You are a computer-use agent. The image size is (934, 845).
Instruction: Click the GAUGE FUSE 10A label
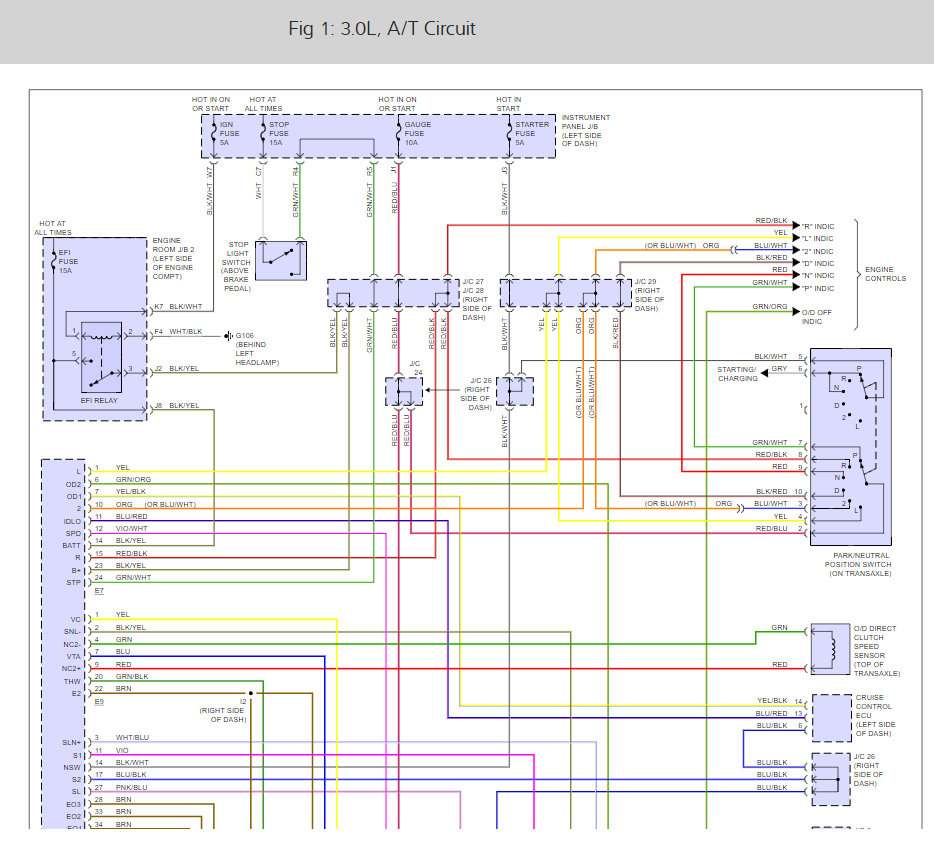point(418,134)
